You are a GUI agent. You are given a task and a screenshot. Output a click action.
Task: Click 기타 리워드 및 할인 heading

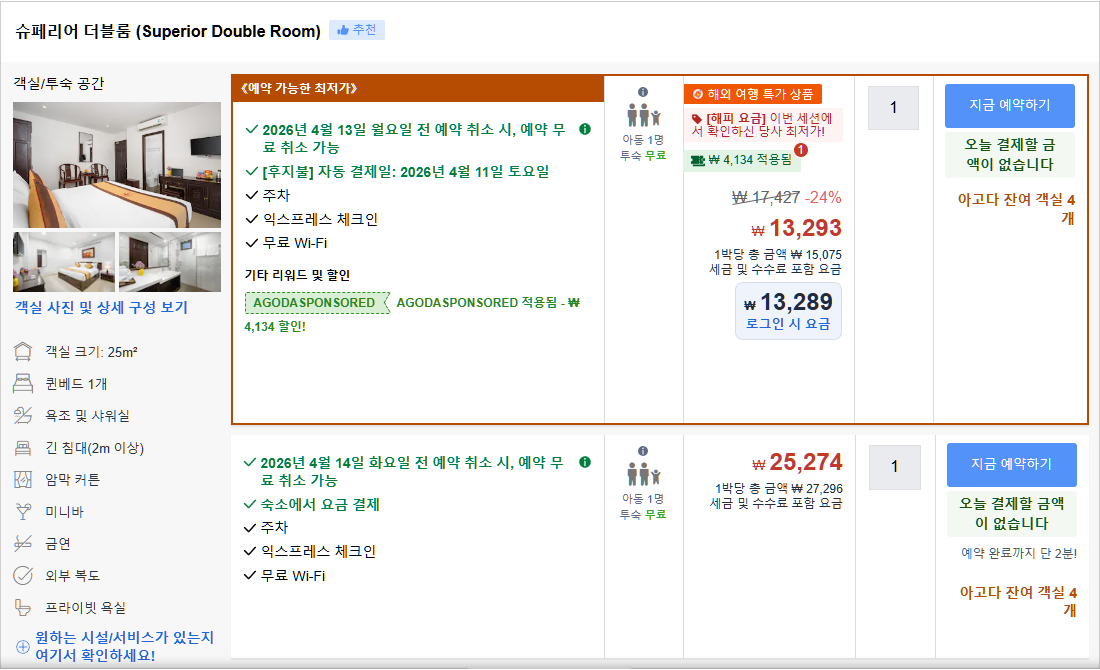pos(297,275)
